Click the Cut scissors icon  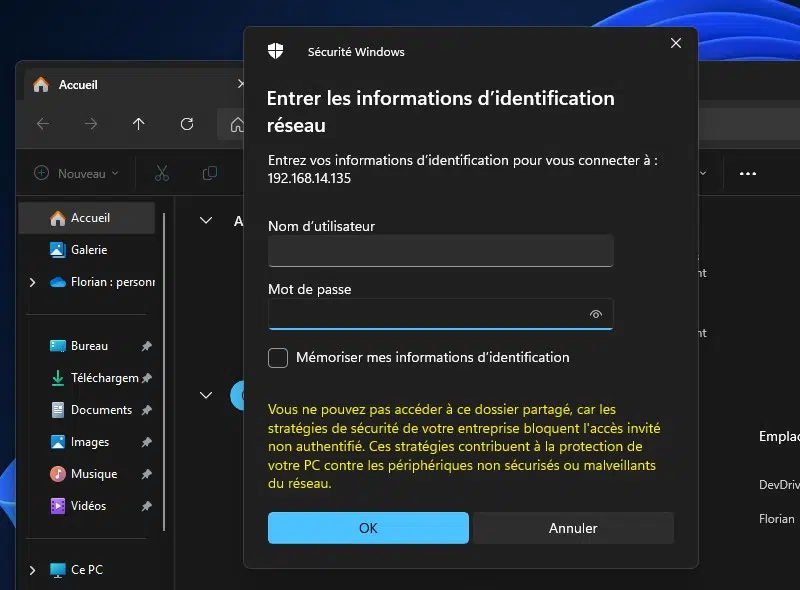161,173
